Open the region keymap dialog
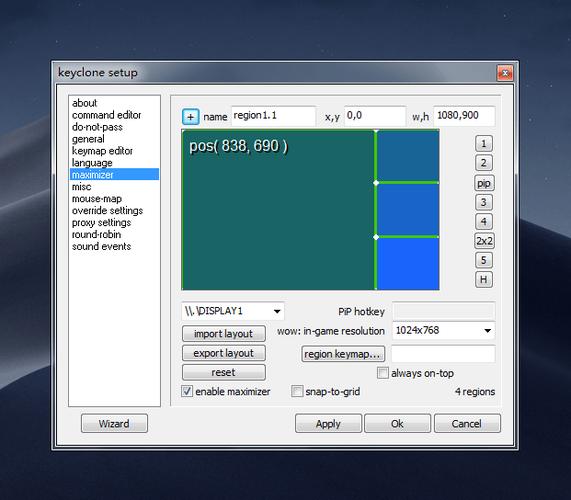571x500 pixels. click(343, 354)
